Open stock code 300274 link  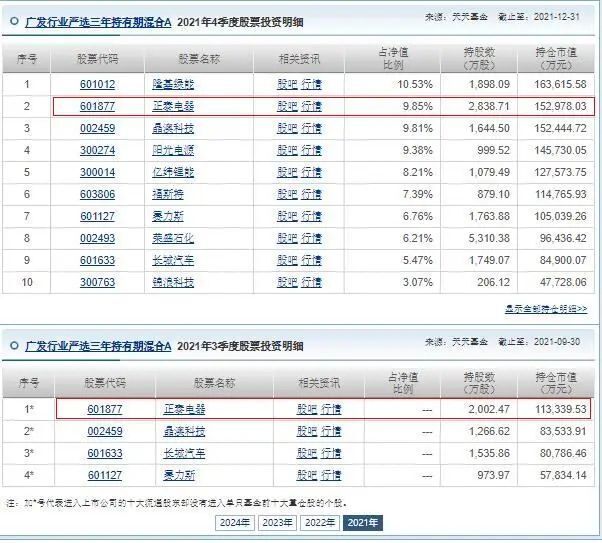[x=98, y=150]
